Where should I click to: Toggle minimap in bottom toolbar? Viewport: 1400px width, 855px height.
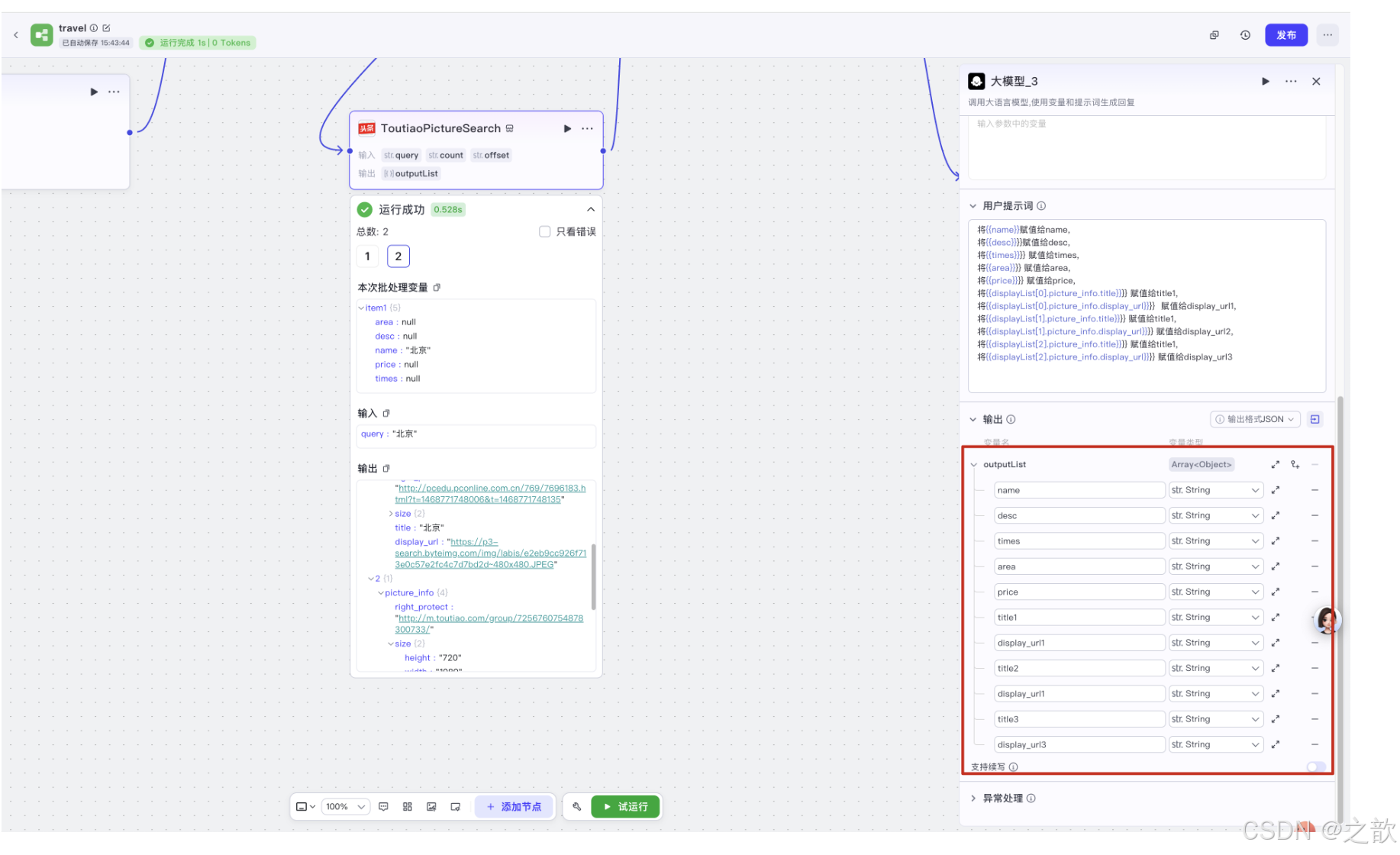click(x=456, y=807)
